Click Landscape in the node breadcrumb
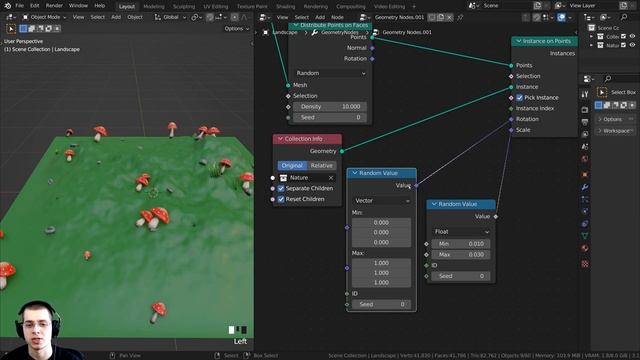Viewport: 640px width, 360px height. click(285, 32)
